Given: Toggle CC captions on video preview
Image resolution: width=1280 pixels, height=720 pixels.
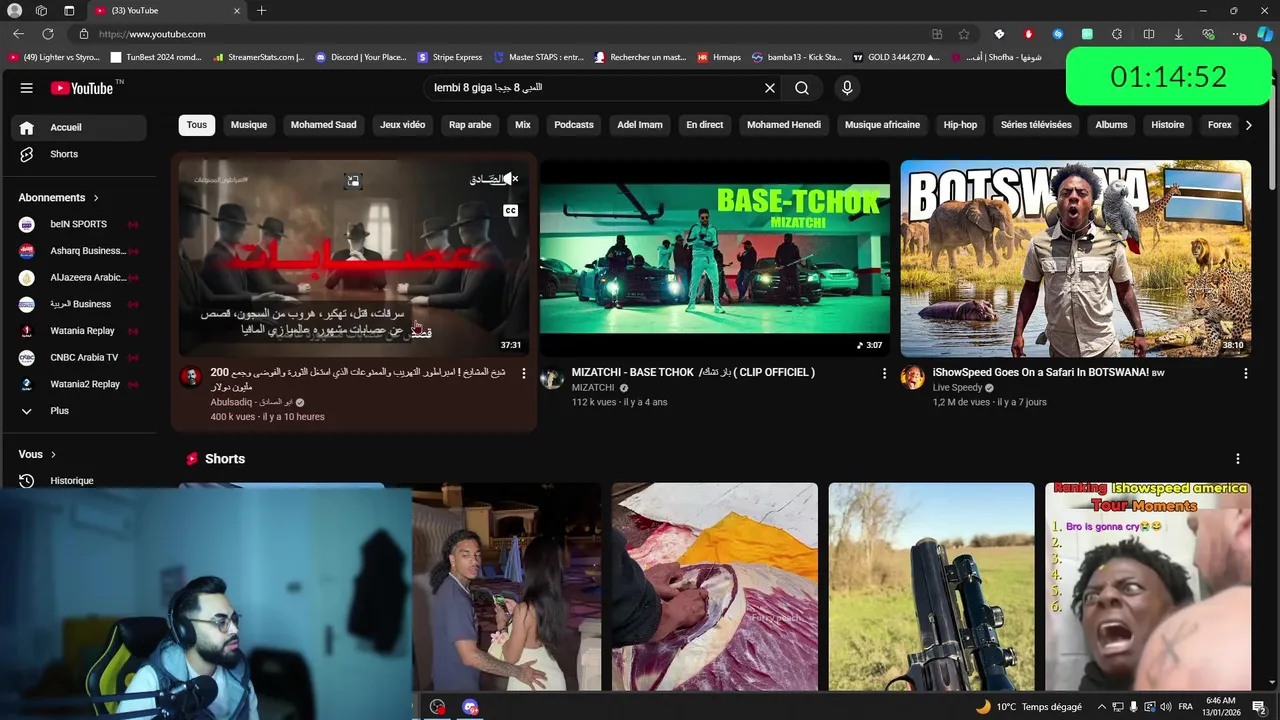Looking at the screenshot, I should (x=510, y=210).
